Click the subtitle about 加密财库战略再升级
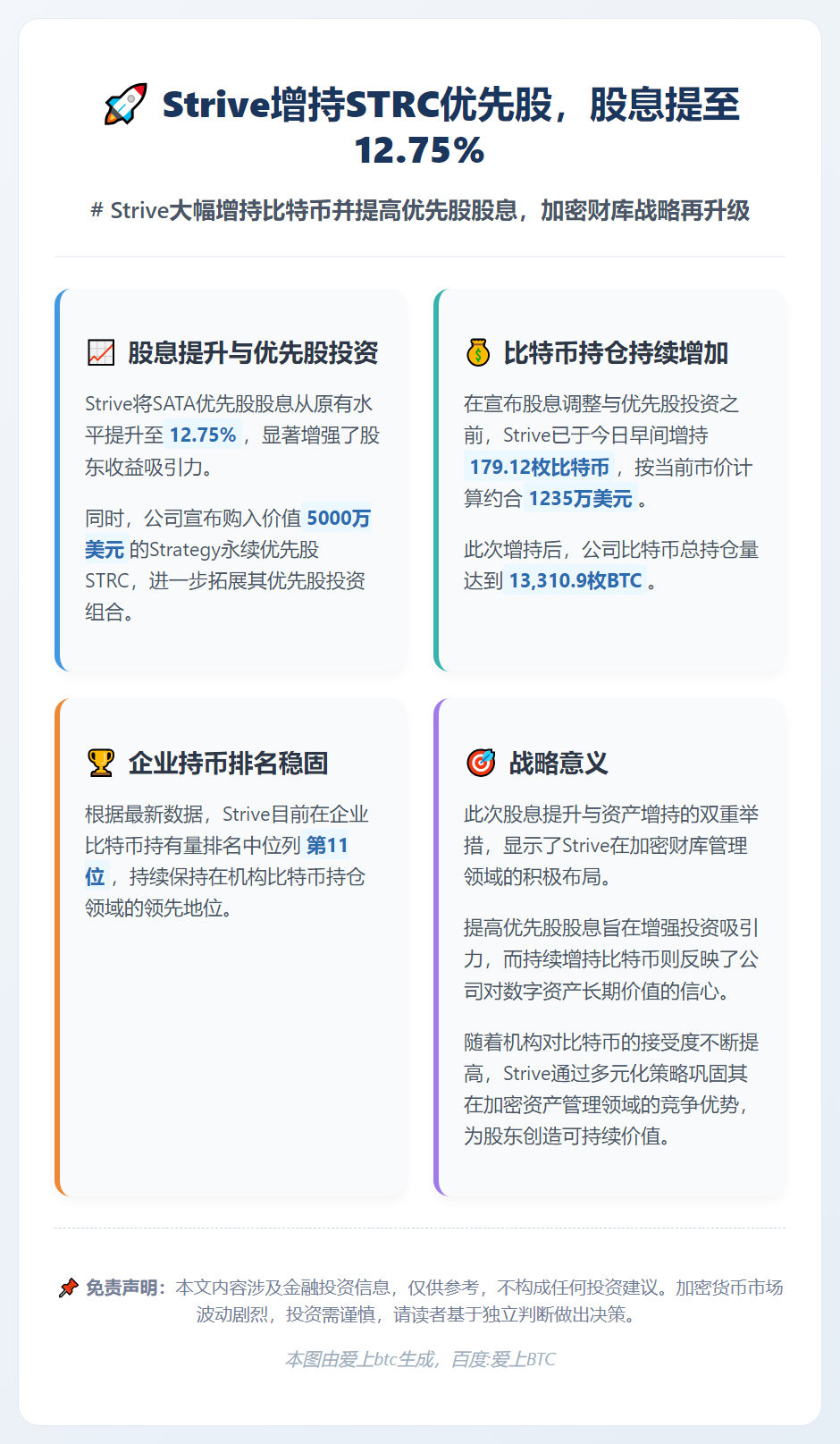 click(420, 211)
